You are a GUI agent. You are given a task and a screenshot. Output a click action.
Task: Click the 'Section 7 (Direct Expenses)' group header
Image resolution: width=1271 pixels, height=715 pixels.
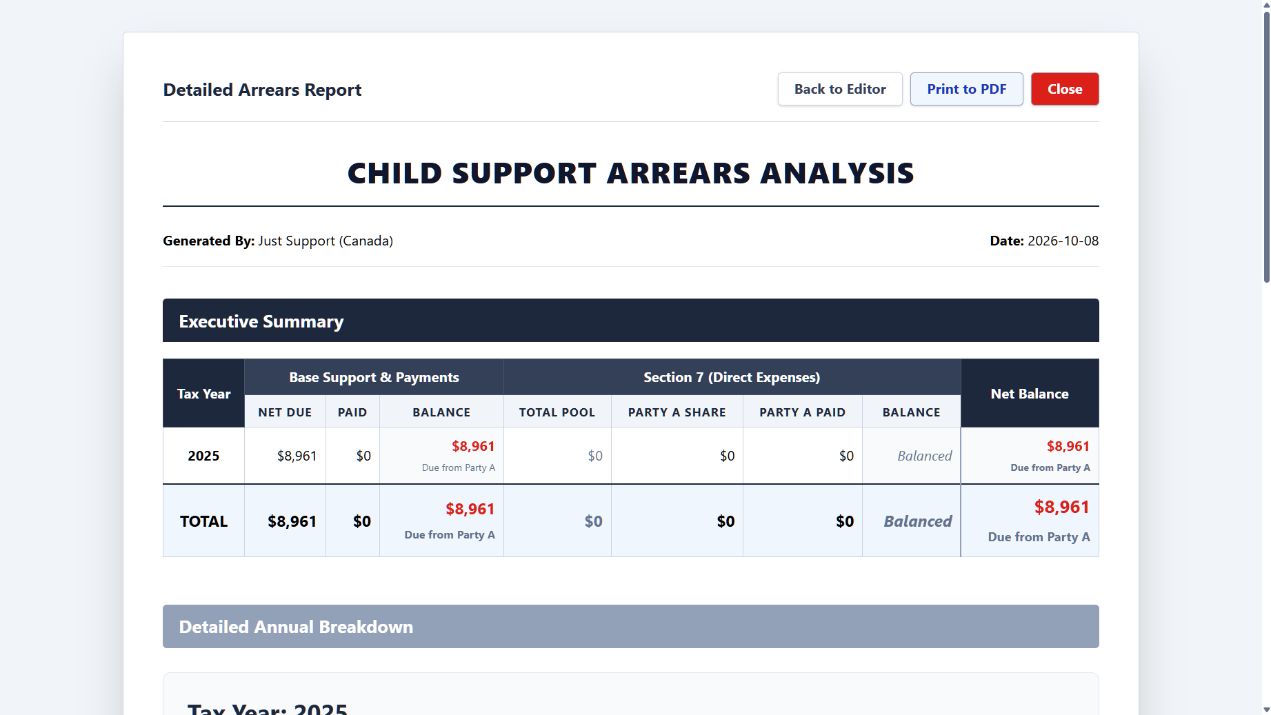coord(732,378)
